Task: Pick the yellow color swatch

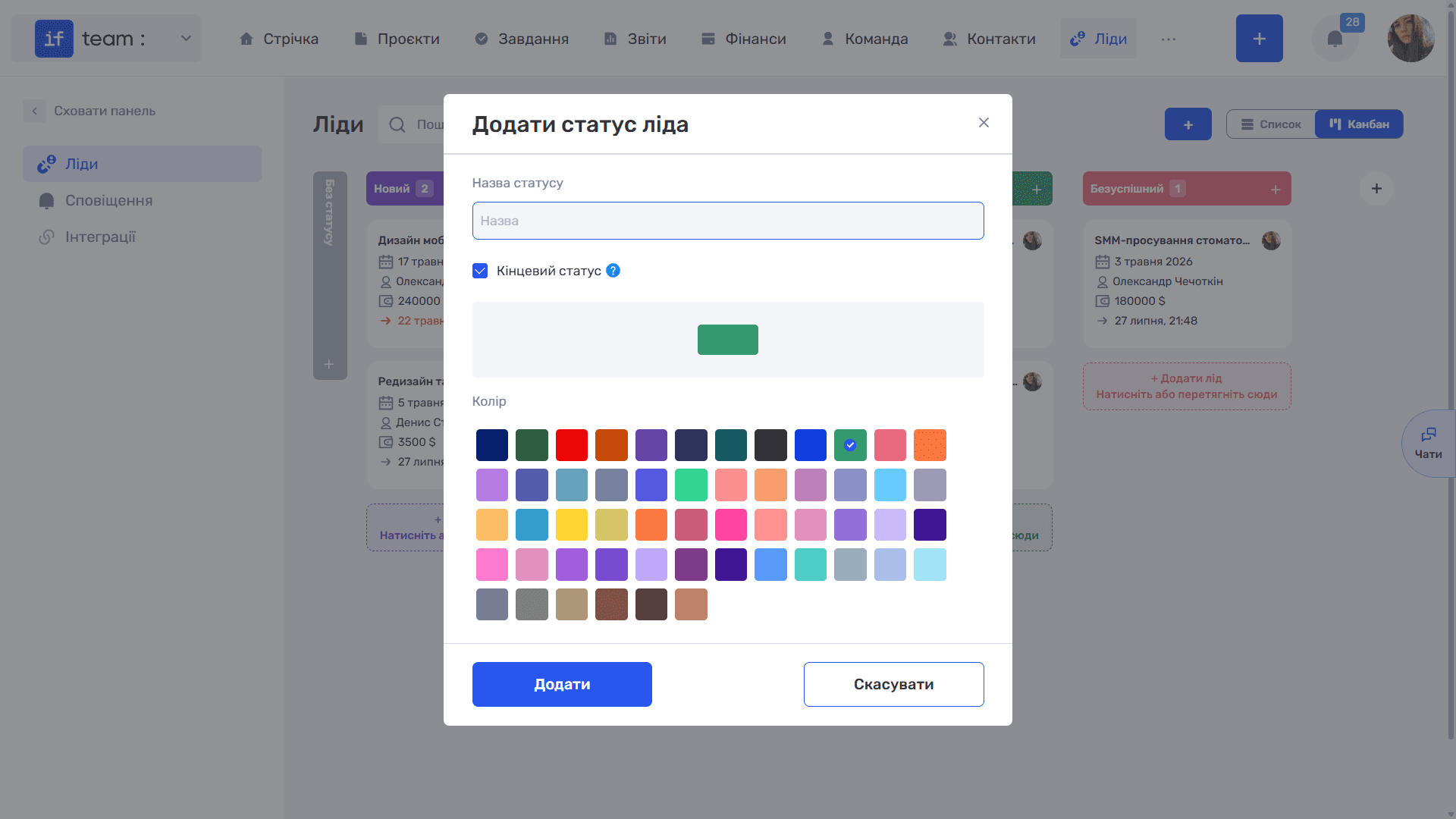Action: pos(572,525)
